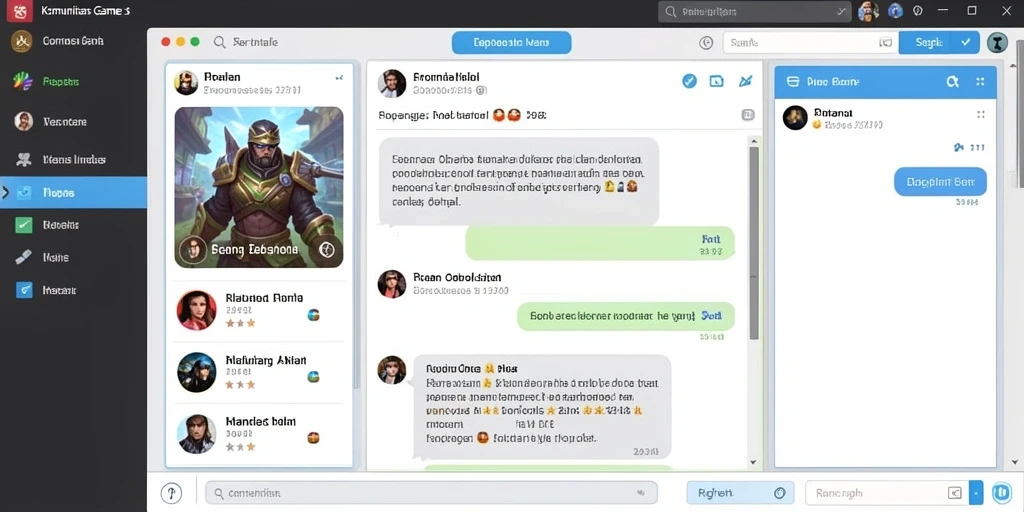Focus the Ranengh input field

(887, 493)
